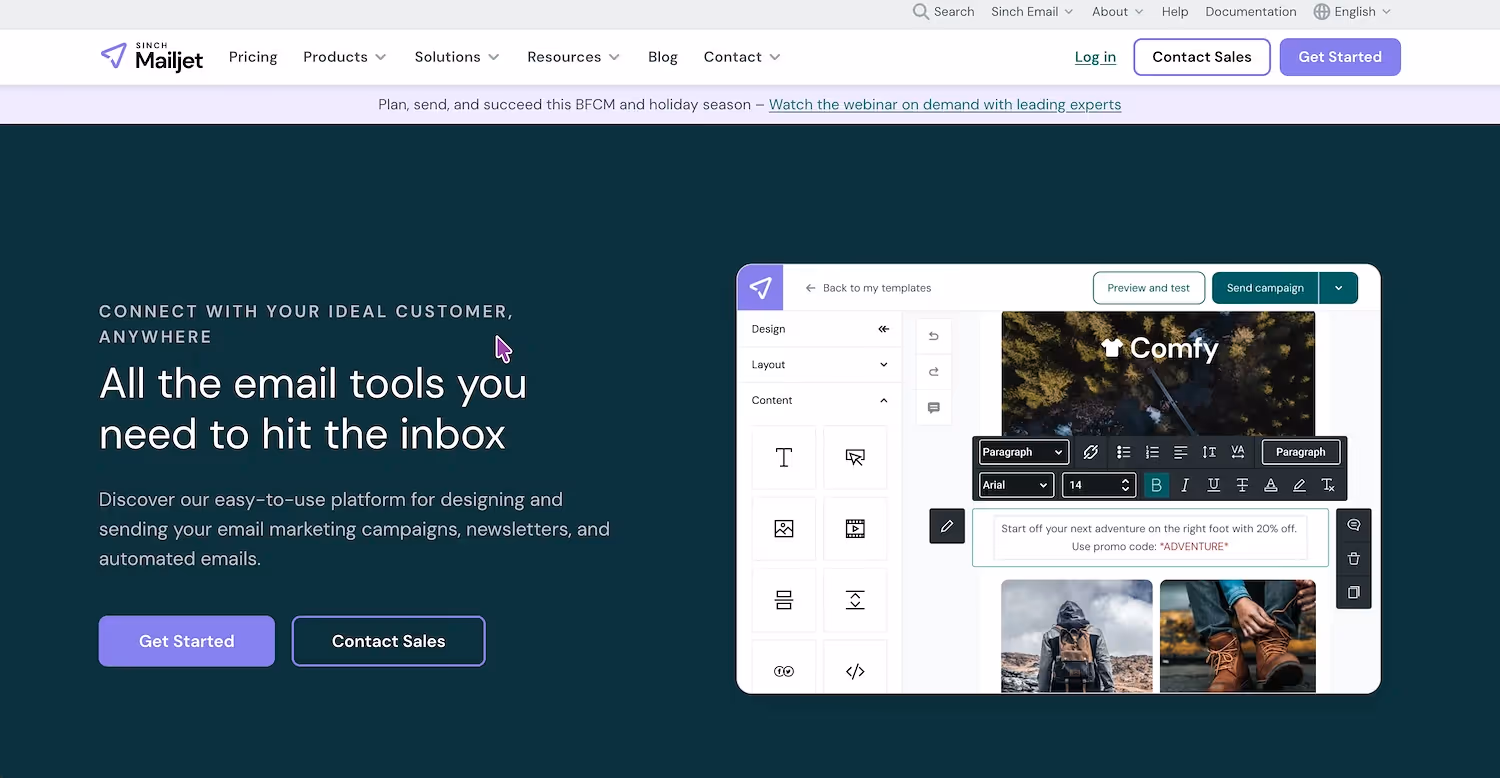Open the highlight color marker icon
Image resolution: width=1500 pixels, height=778 pixels.
click(1299, 485)
